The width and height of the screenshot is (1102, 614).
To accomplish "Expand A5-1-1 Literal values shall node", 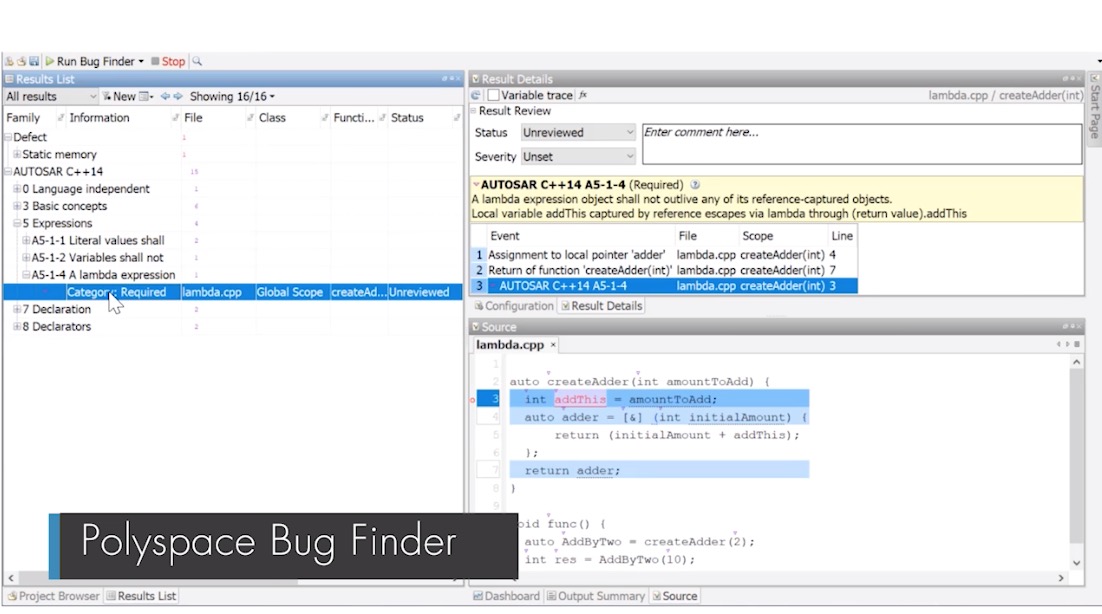I will click(26, 240).
